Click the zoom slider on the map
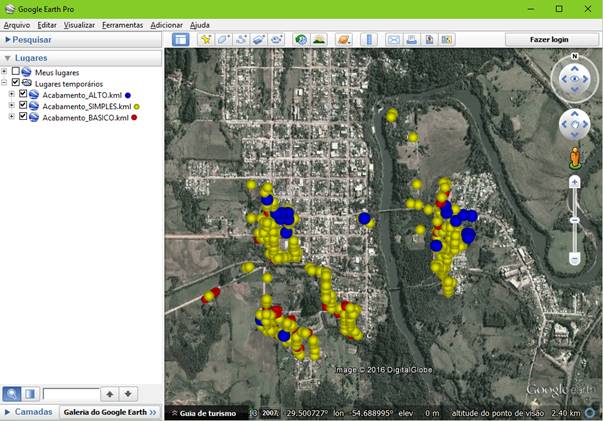The height and width of the screenshot is (421, 603). point(574,220)
